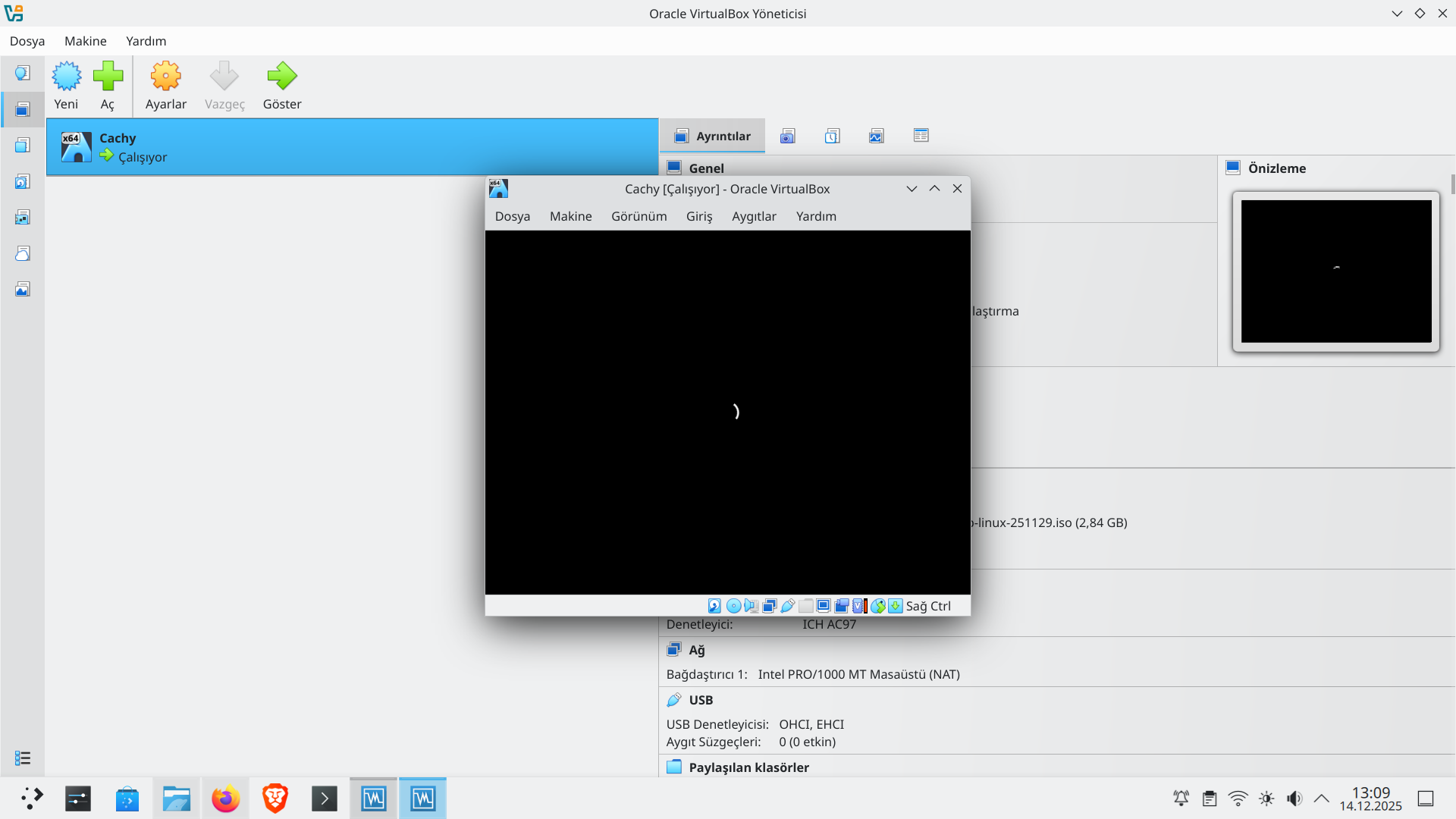Click optical disc icon in VM status bar

point(733,606)
